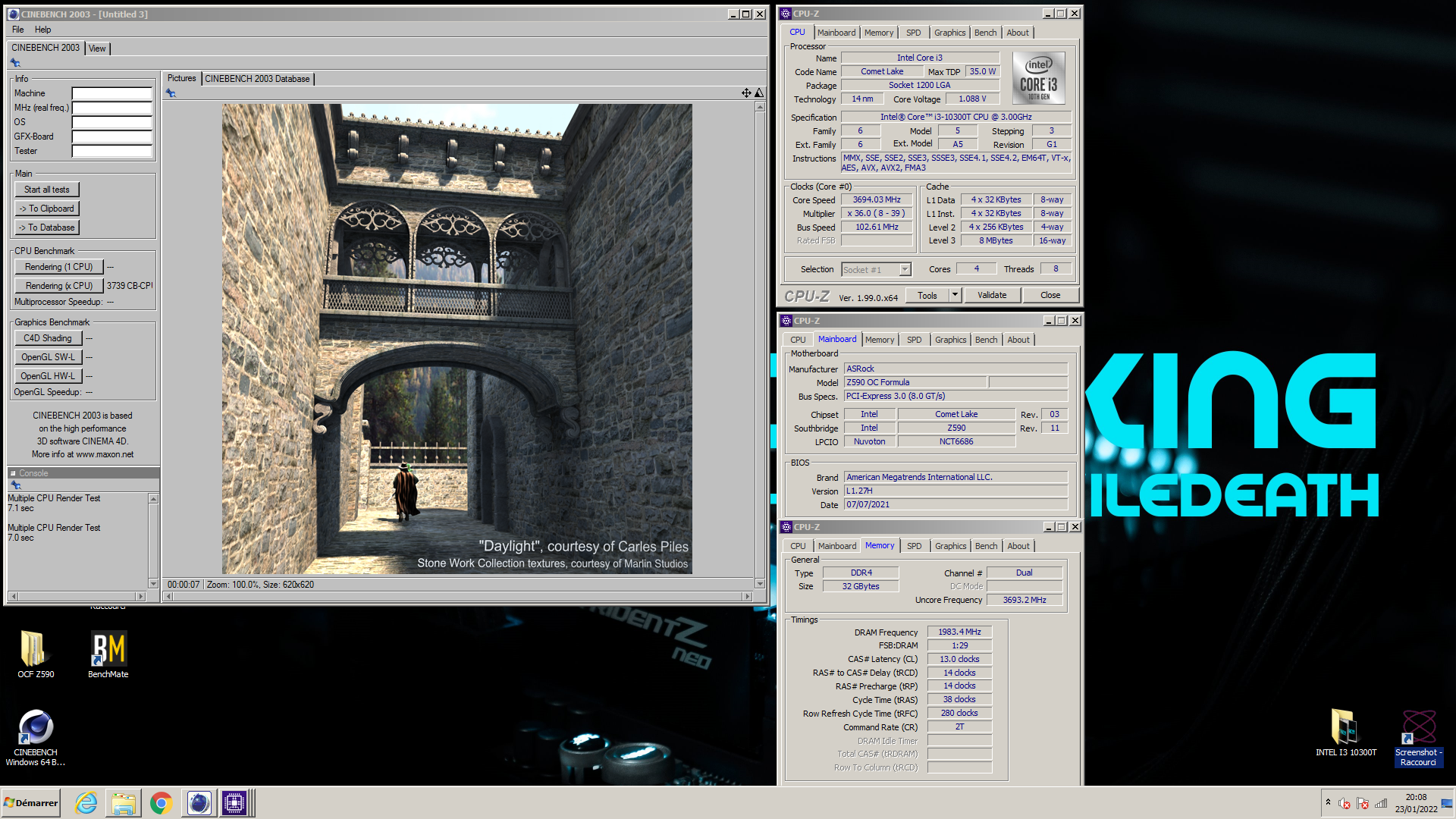Launch BenchMate desktop shortcut
The image size is (1456, 819).
tap(108, 654)
